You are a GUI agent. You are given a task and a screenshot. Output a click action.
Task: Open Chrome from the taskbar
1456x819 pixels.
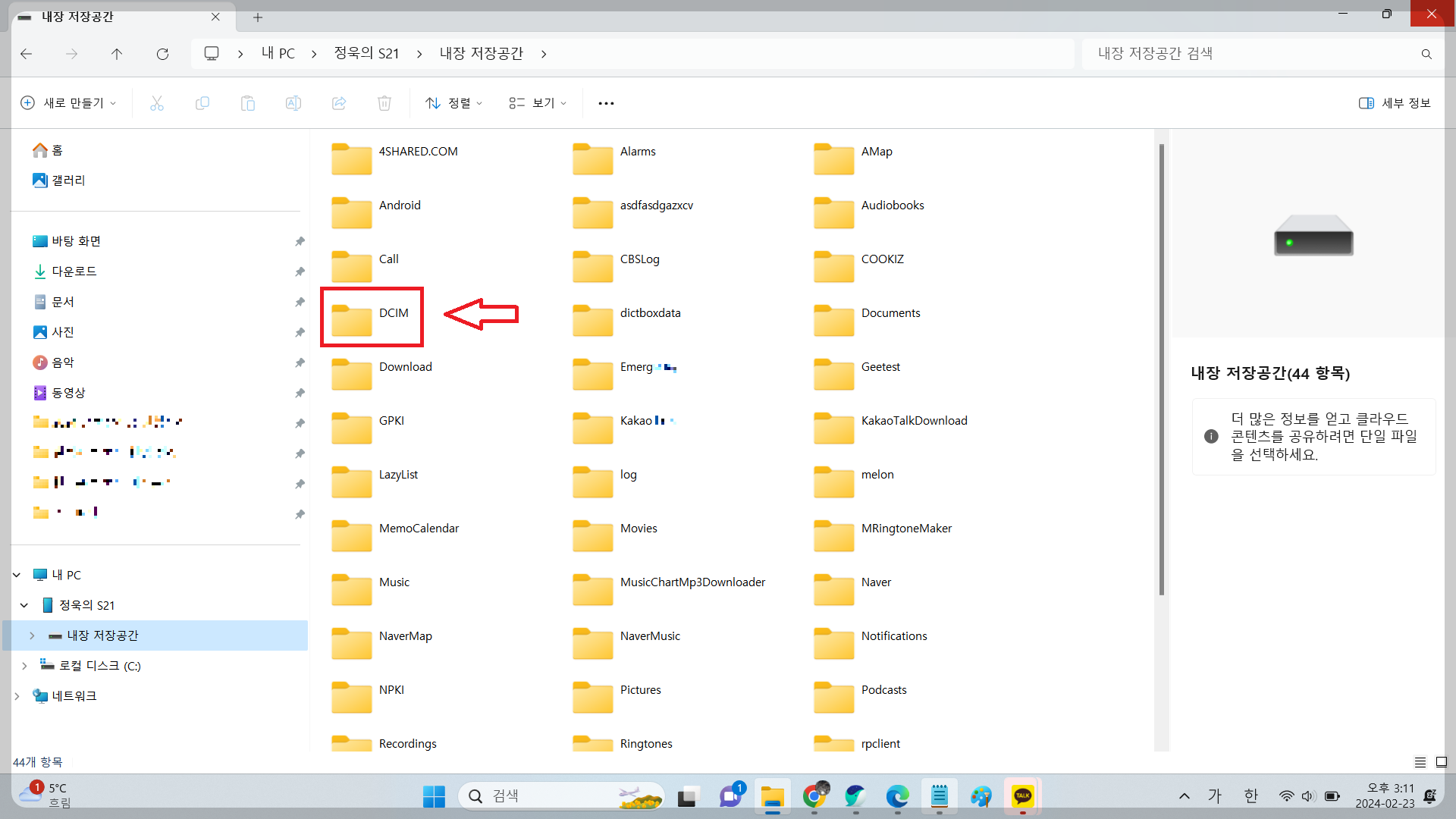[x=815, y=795]
